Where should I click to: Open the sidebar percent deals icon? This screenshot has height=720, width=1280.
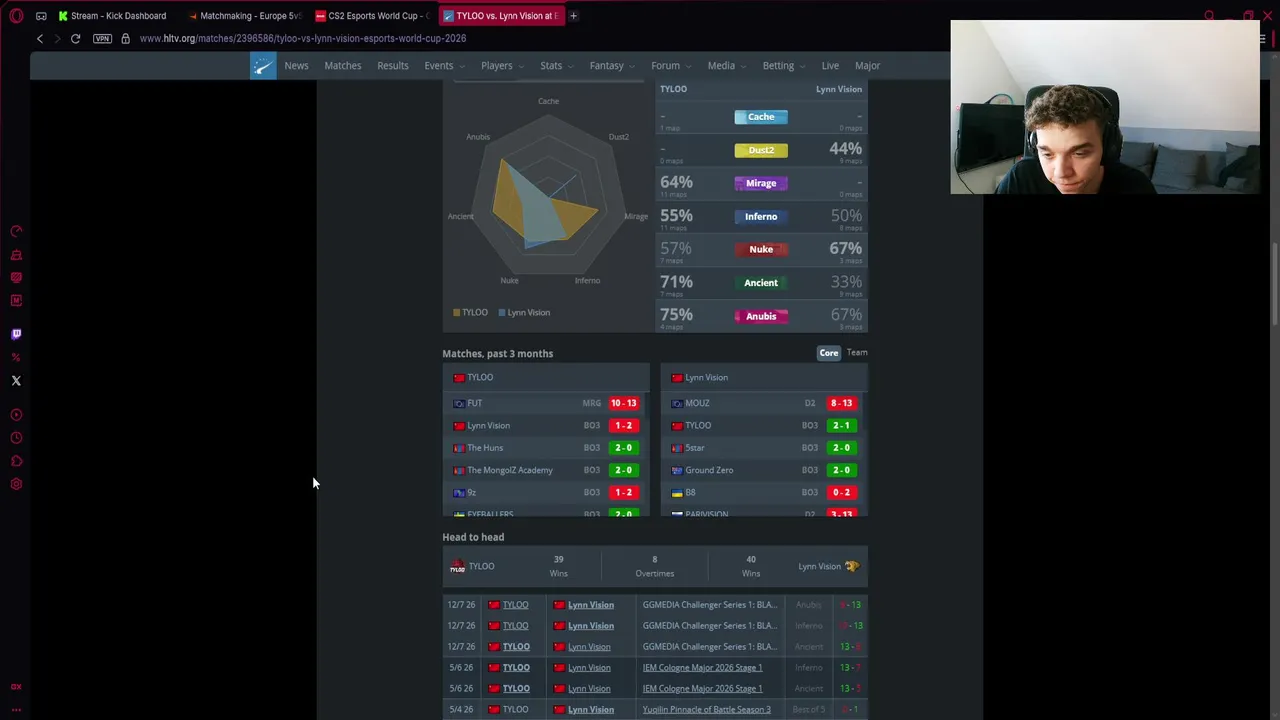click(x=16, y=357)
